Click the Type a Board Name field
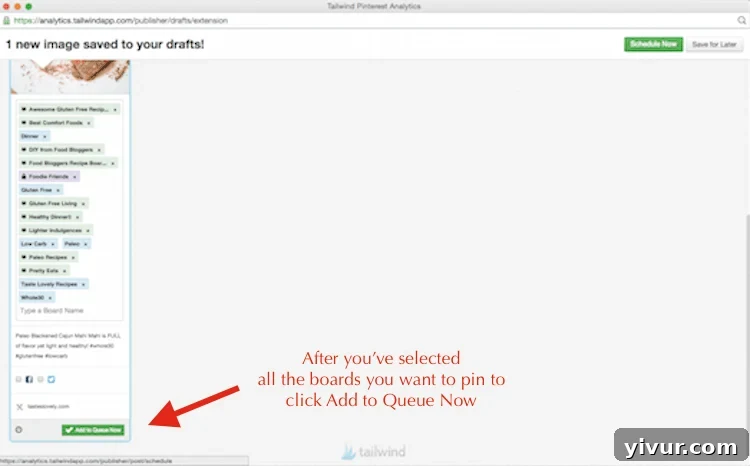Viewport: 750px width, 466px height. pyautogui.click(x=69, y=311)
